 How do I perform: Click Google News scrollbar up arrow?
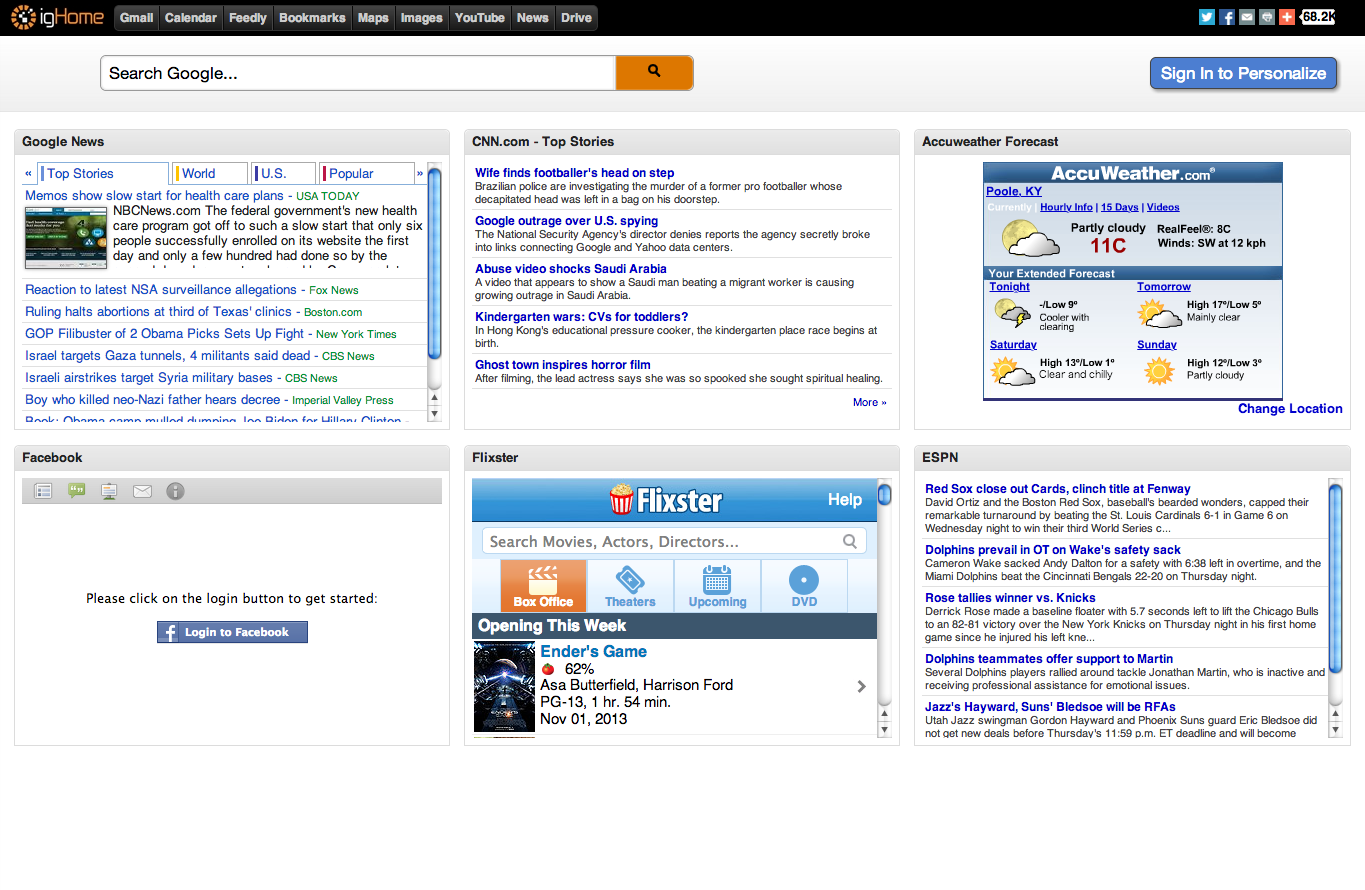[434, 397]
